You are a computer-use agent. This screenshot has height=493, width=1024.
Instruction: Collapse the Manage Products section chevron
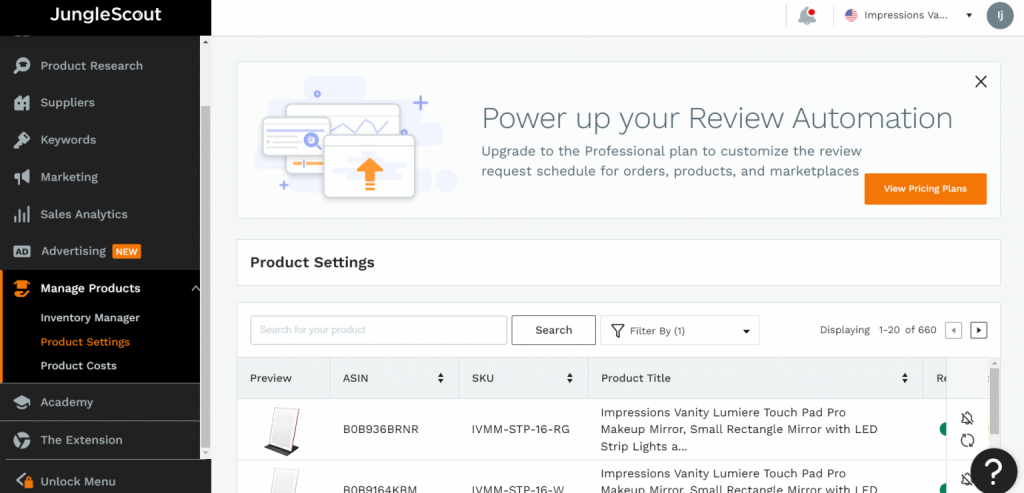pyautogui.click(x=195, y=289)
